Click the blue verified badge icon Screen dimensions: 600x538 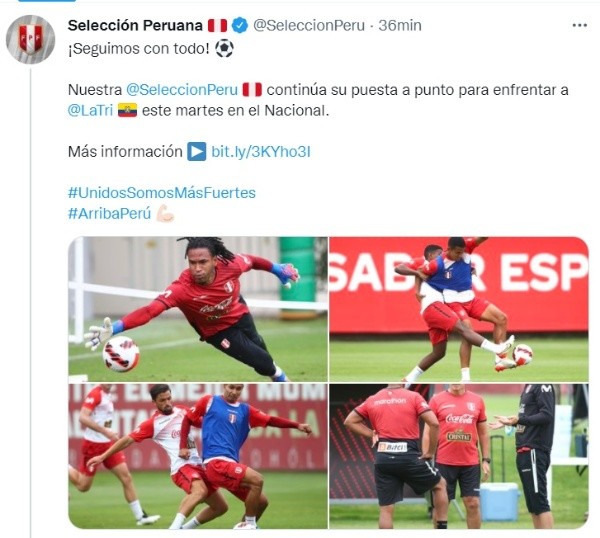click(x=240, y=26)
